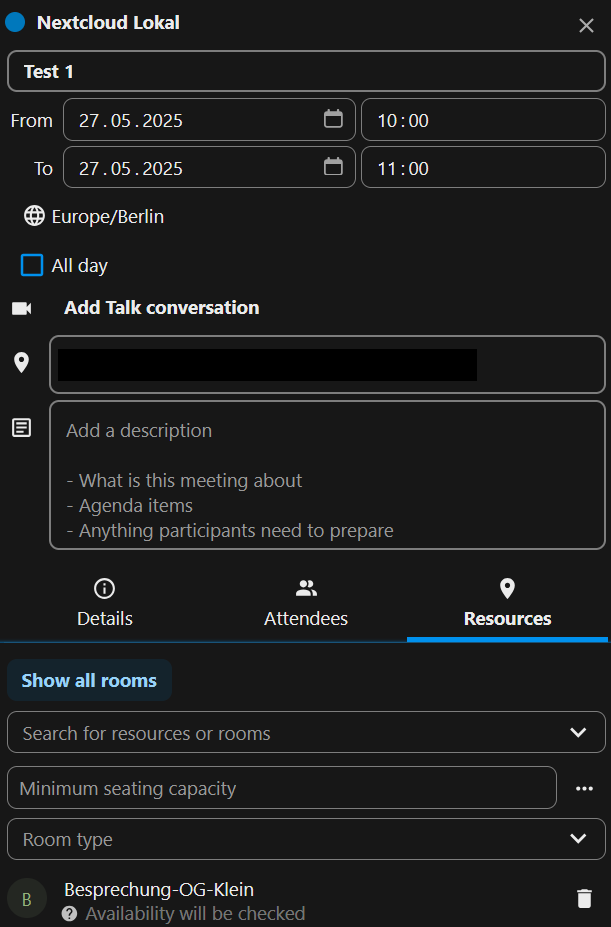Open the From date calendar picker icon
The image size is (611, 927).
[x=333, y=119]
